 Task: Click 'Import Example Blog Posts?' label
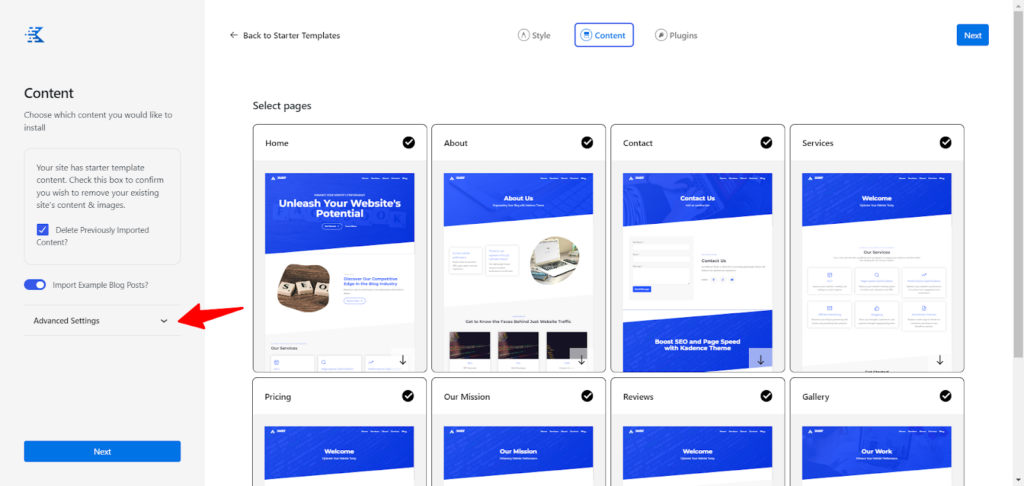[x=100, y=285]
